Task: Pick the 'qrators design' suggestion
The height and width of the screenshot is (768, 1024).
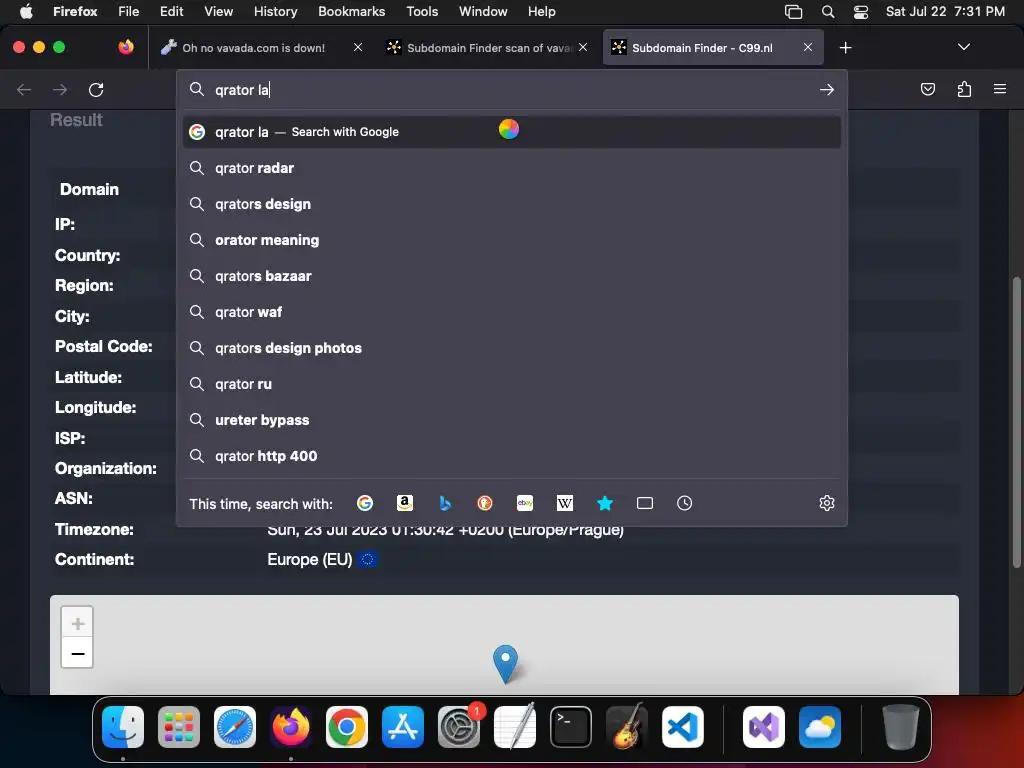Action: point(511,204)
